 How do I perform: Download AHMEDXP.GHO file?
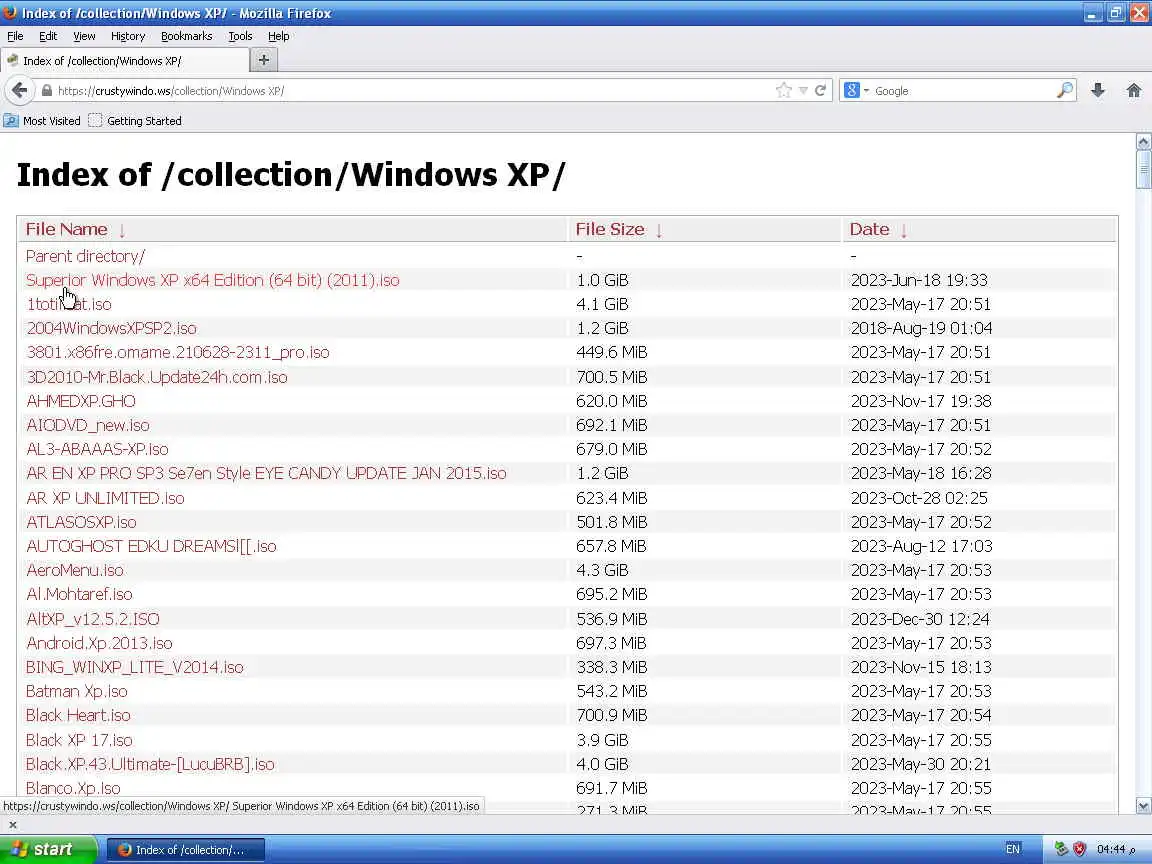click(81, 401)
